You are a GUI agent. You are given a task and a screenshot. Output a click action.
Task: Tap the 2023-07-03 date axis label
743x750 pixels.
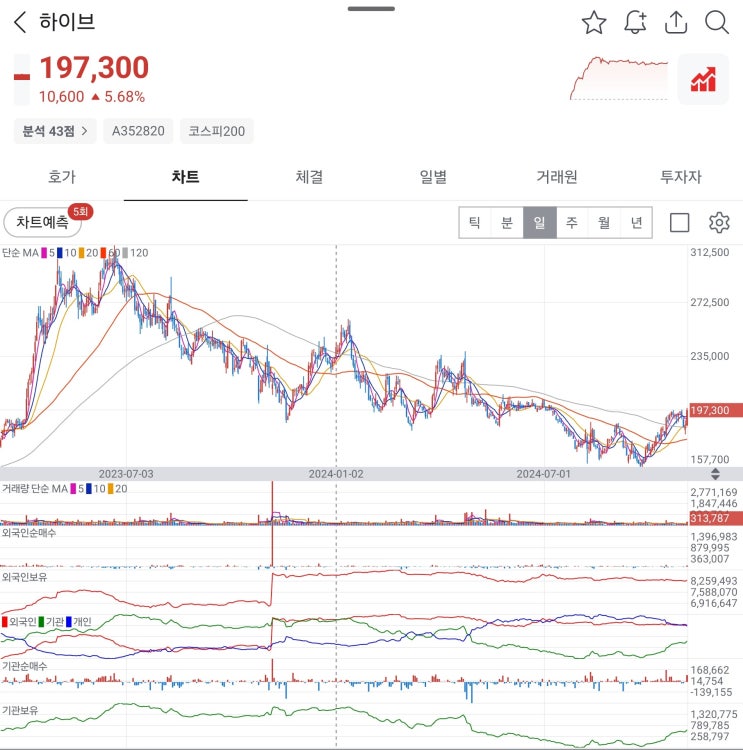[x=126, y=474]
